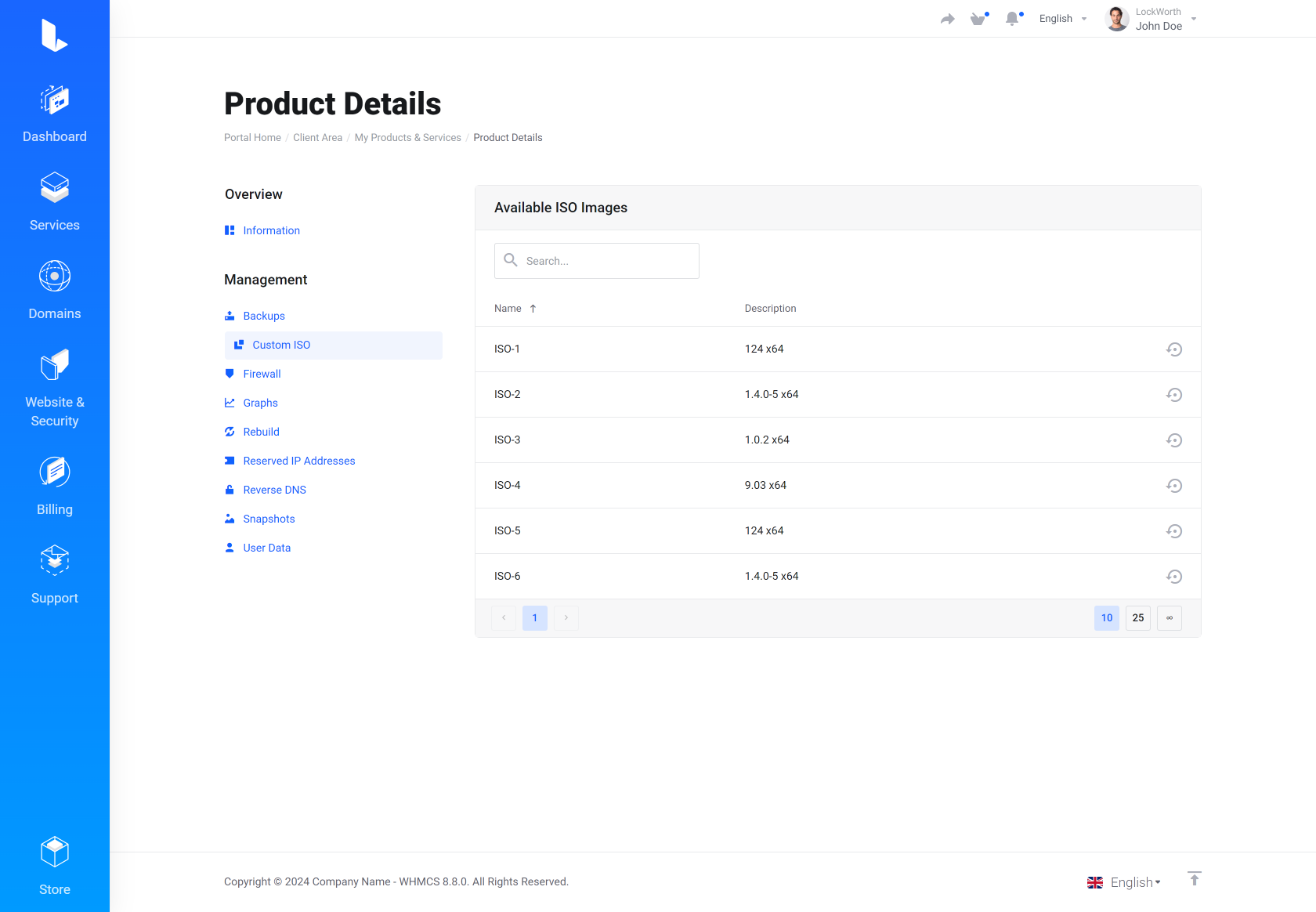Click the scroll-to-top arrow in the footer
The height and width of the screenshot is (912, 1316).
(1195, 878)
